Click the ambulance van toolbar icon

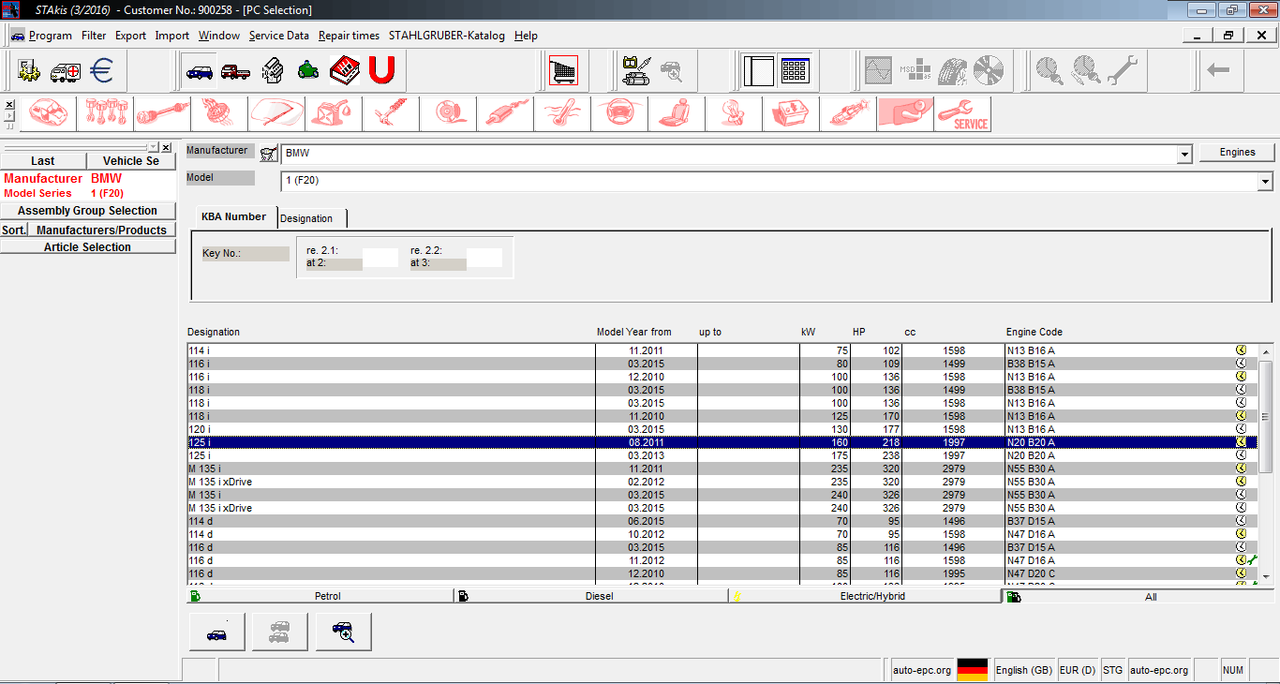65,71
